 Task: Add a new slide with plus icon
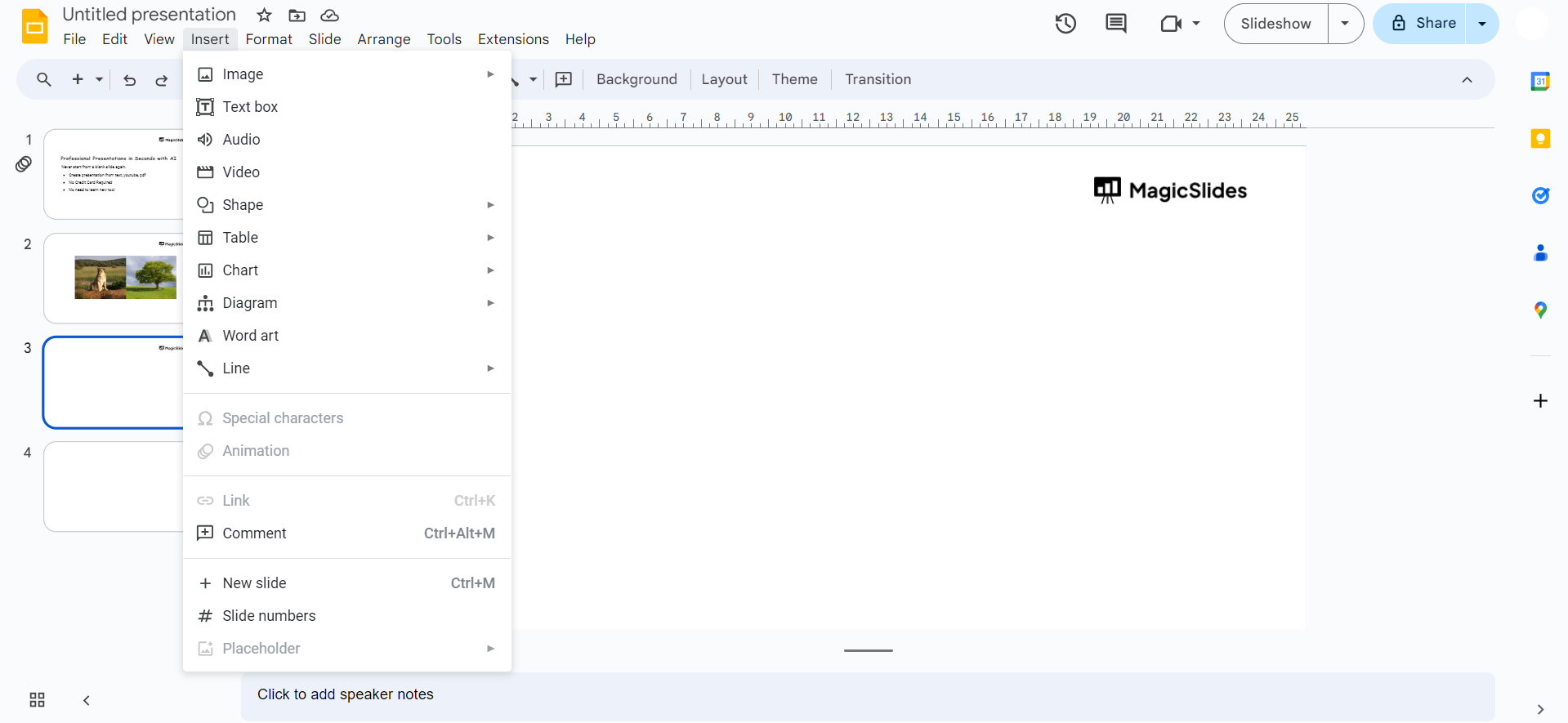tap(78, 79)
